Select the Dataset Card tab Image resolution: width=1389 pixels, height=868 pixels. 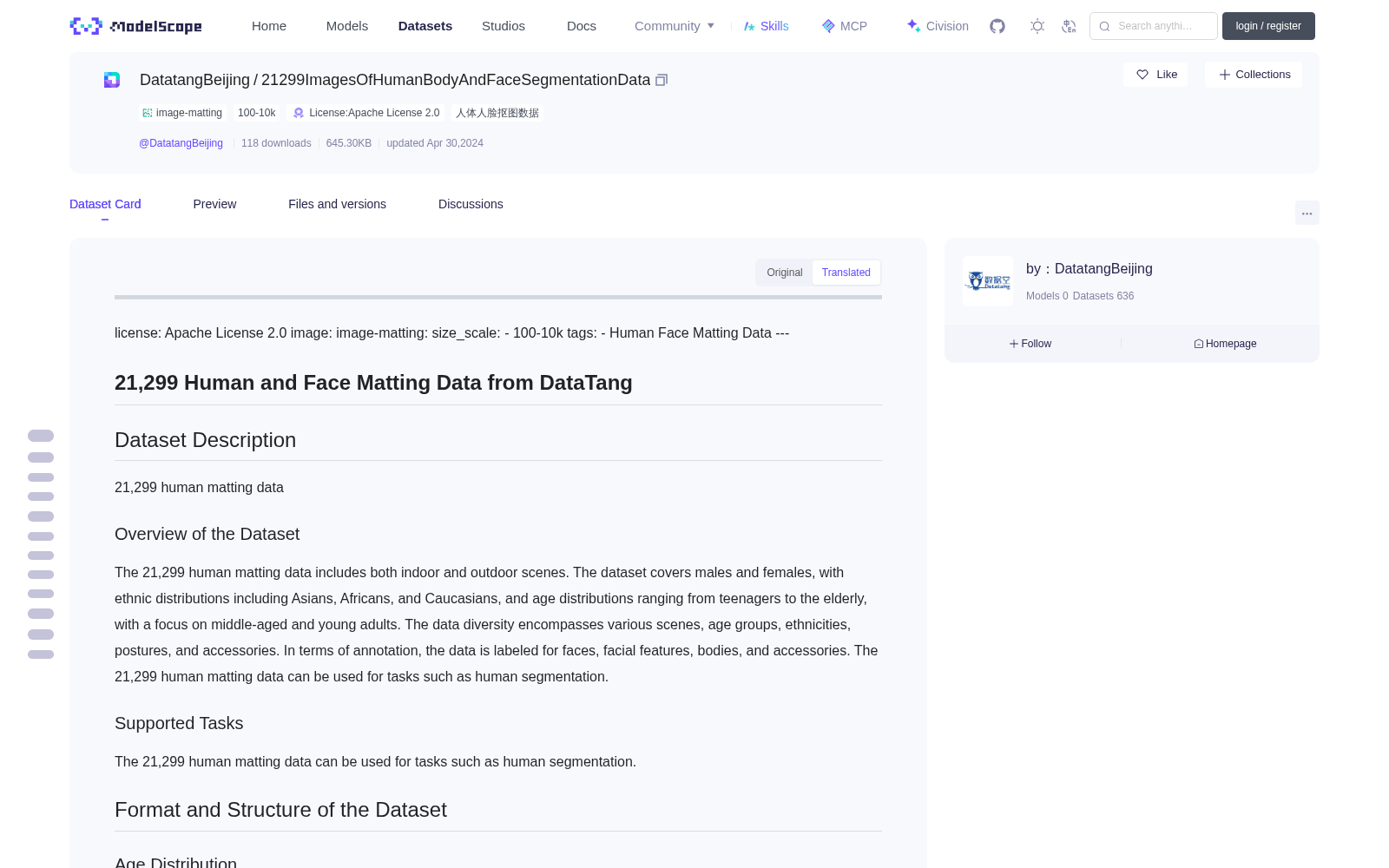point(105,204)
